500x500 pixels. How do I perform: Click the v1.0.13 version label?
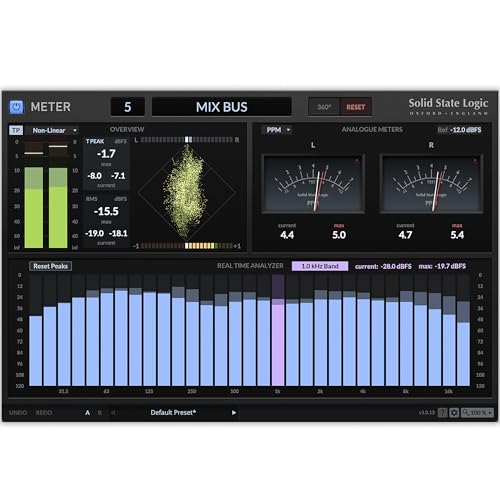click(x=427, y=413)
